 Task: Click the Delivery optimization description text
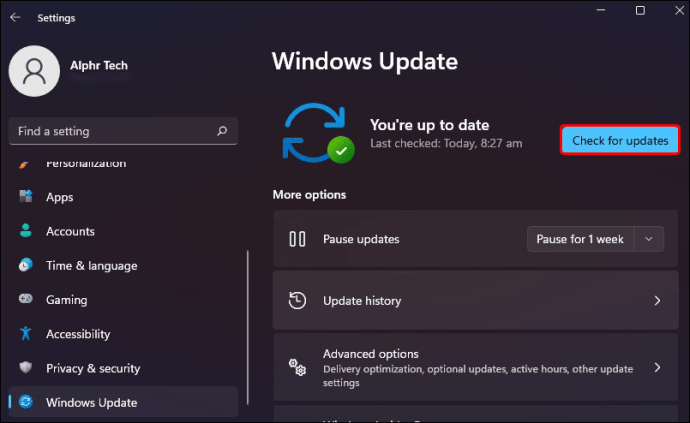(x=478, y=375)
